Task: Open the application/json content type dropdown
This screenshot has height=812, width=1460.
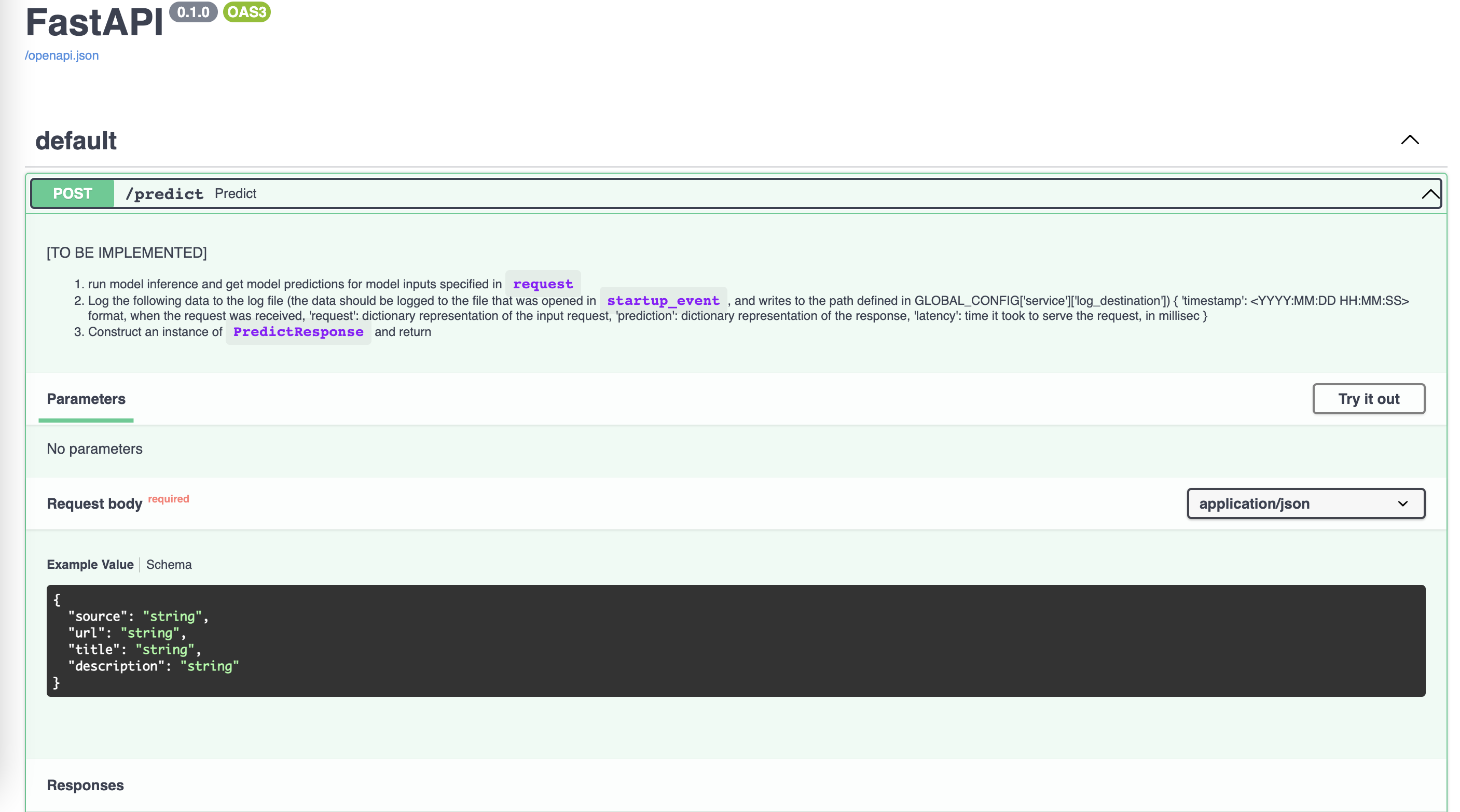Action: (x=1305, y=503)
